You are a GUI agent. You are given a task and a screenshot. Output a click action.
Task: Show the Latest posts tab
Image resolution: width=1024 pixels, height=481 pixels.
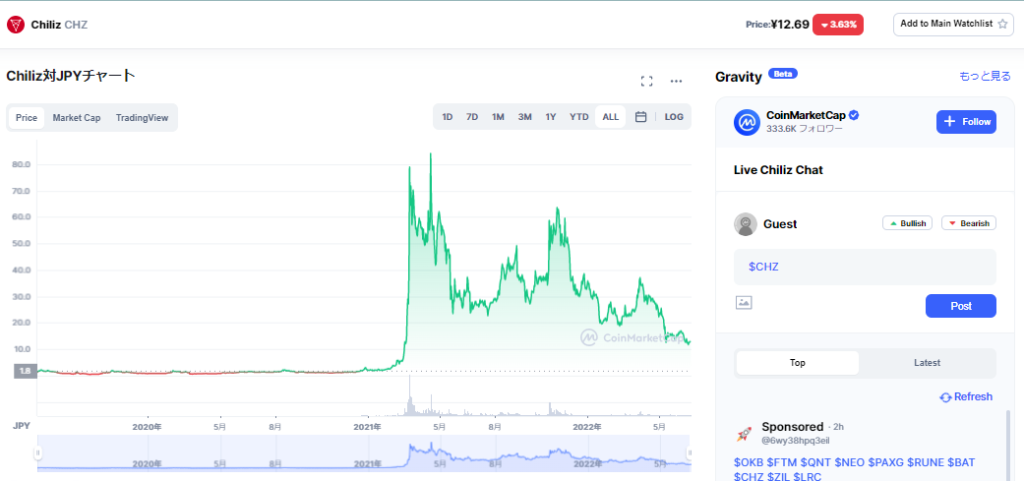(x=927, y=363)
